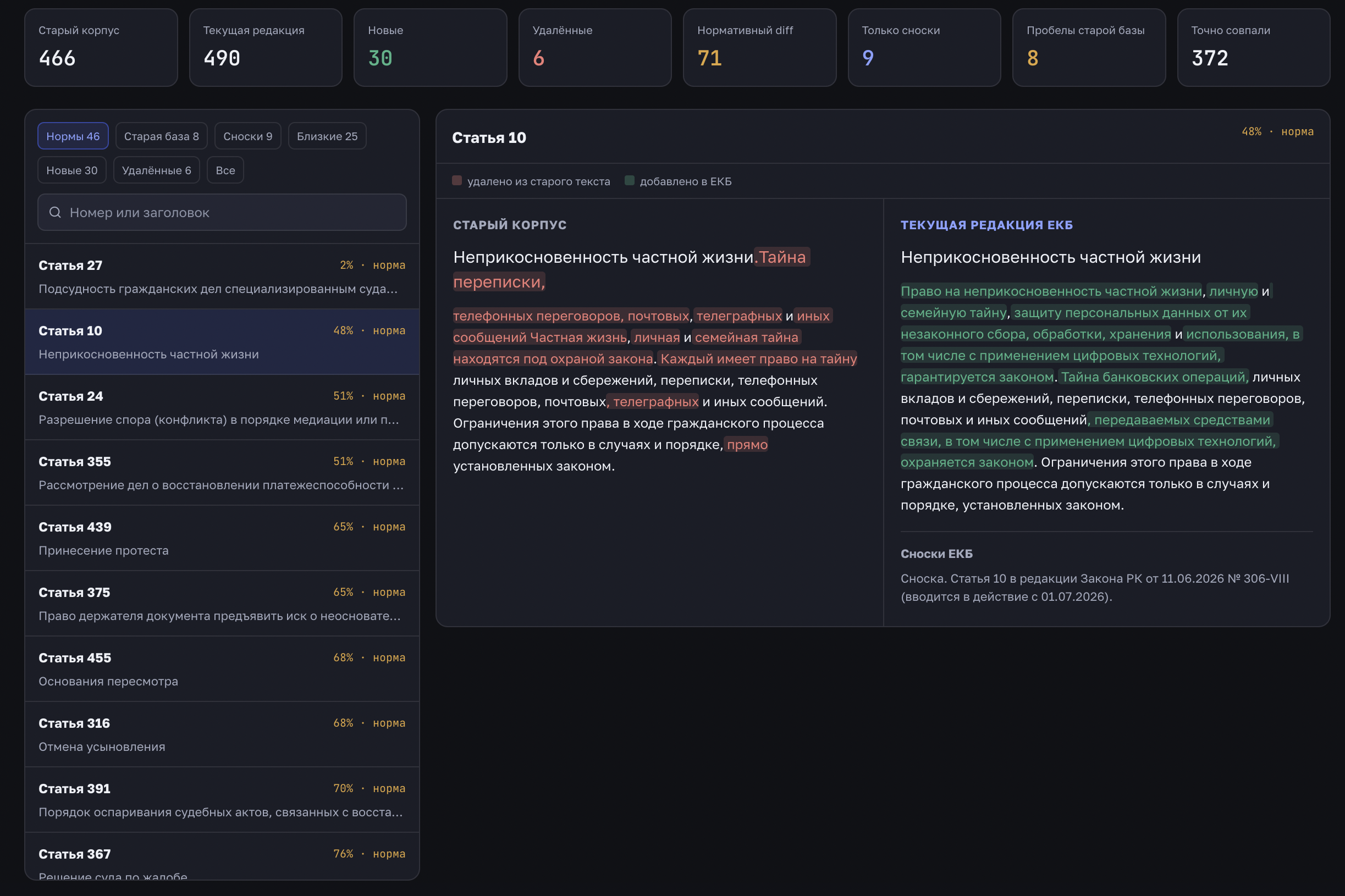The height and width of the screenshot is (896, 1345).
Task: Select Статья 455 'Основания пересмотра'
Action: 222,669
